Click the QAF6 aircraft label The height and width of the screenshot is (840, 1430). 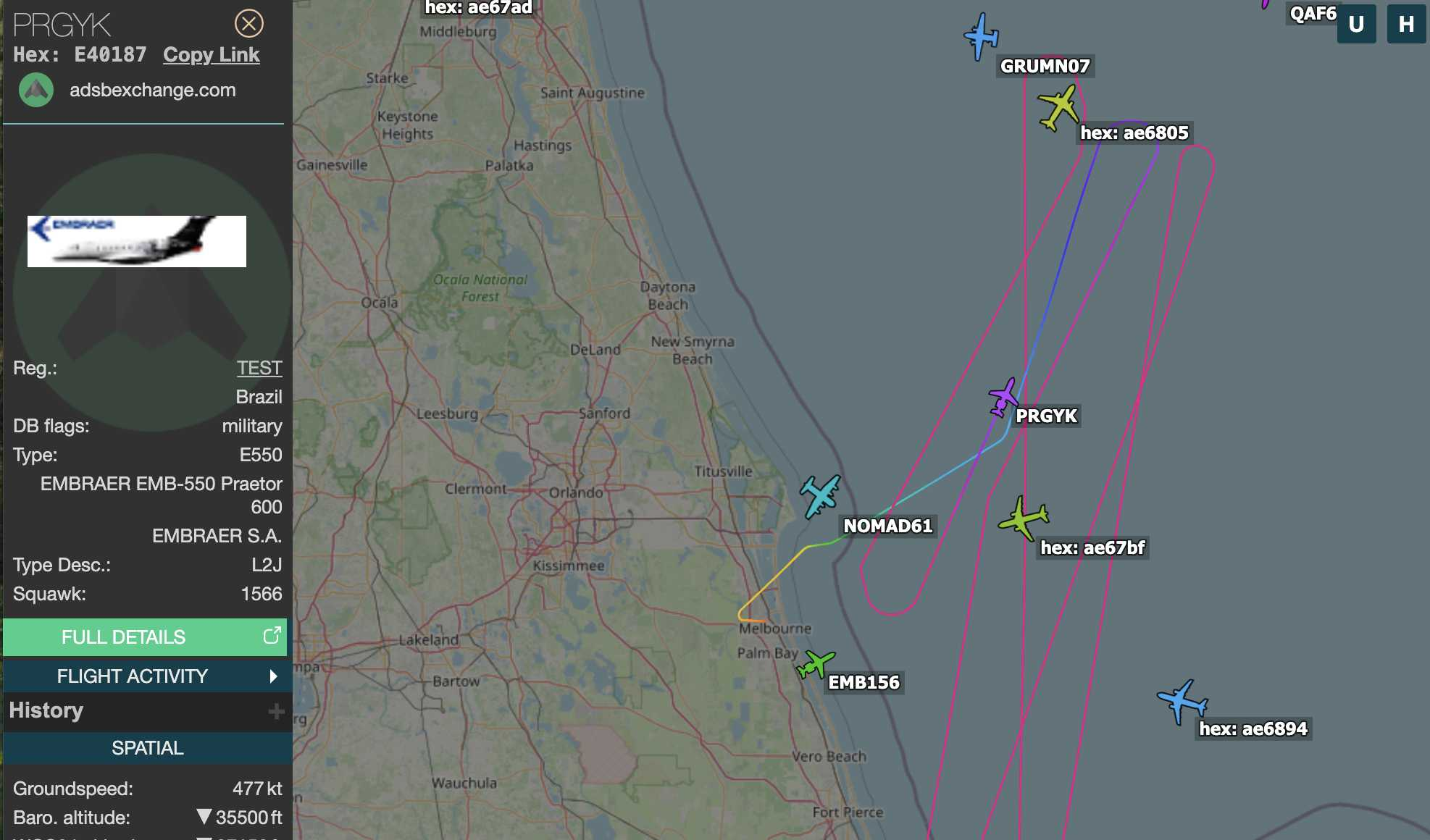pos(1313,14)
